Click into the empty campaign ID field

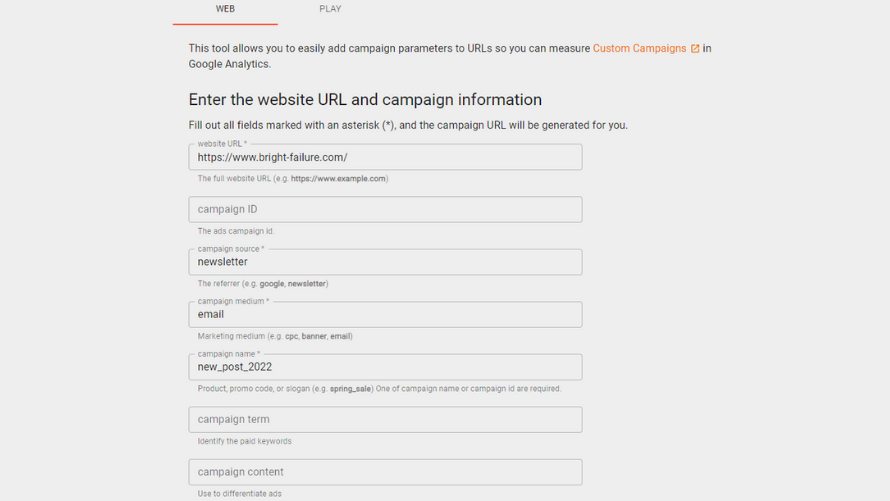click(x=385, y=209)
